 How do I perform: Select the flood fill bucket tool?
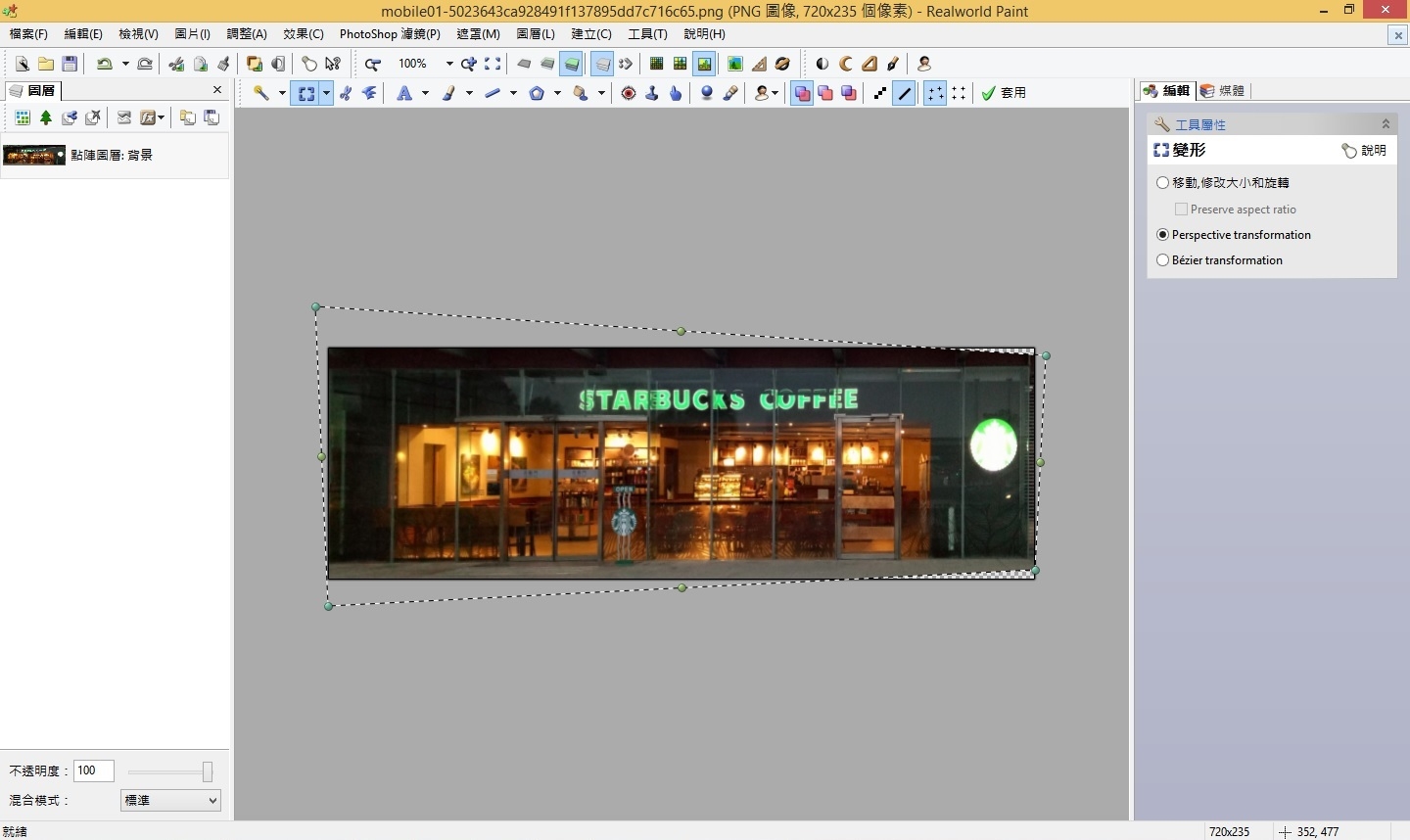581,93
